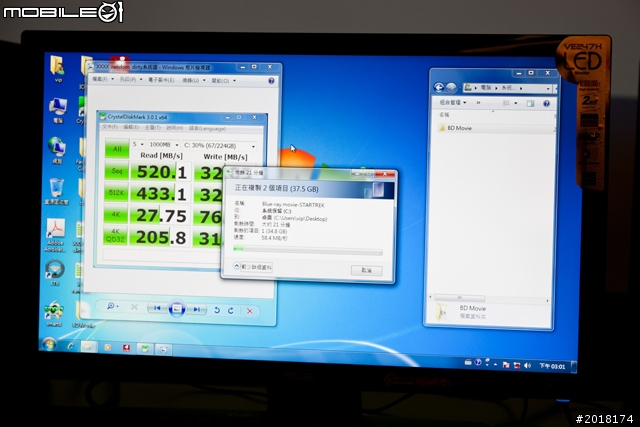Open the Photo Viewer Open (O) menu
Image resolution: width=640 pixels, height=427 pixels.
point(223,80)
